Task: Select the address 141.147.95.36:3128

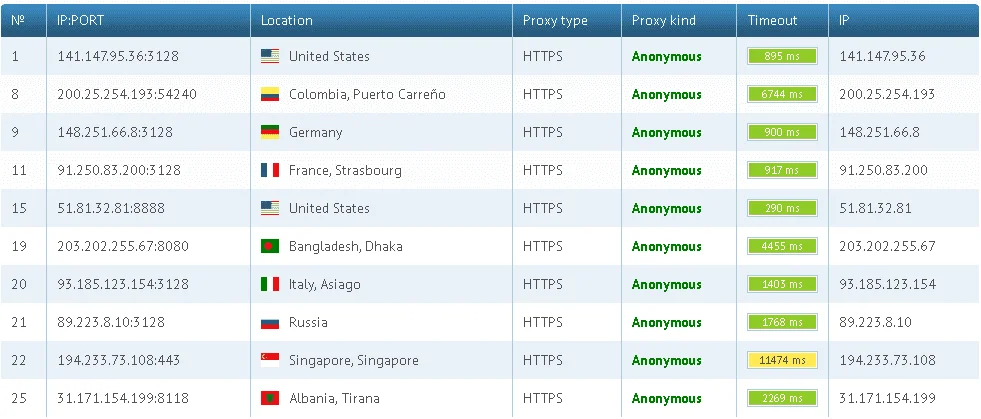Action: click(118, 56)
